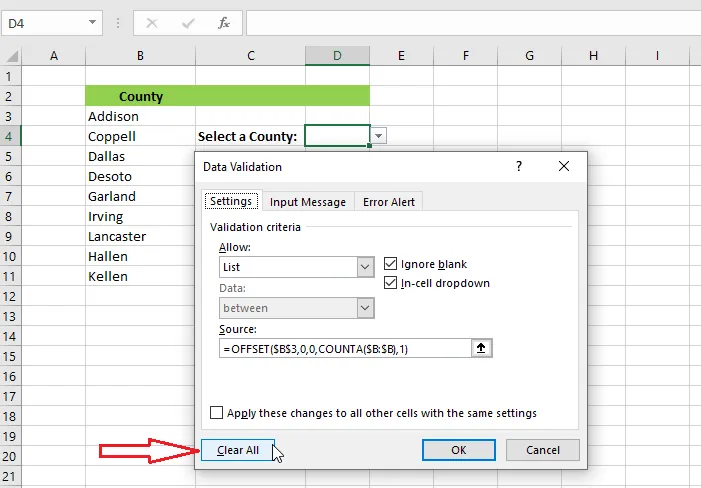Click the Irving cell
Screen dimensions: 701x488
140,216
